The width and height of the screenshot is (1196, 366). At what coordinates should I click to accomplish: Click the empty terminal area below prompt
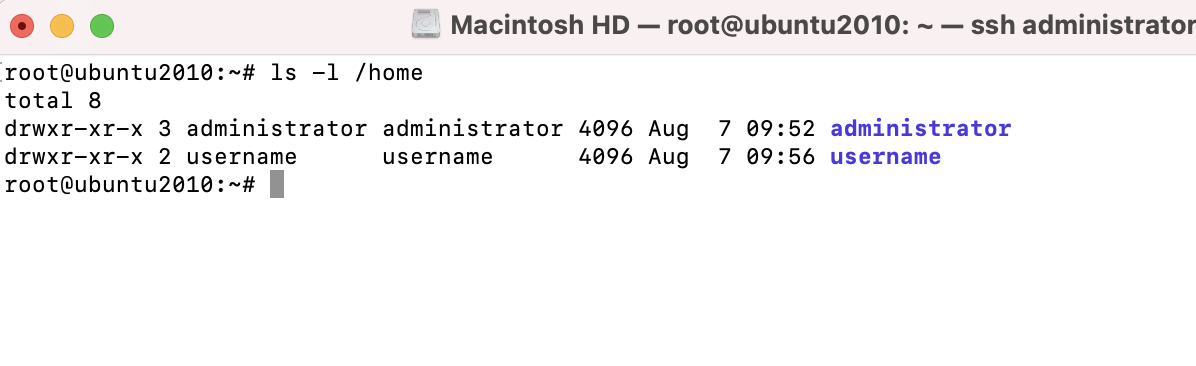pos(598,282)
